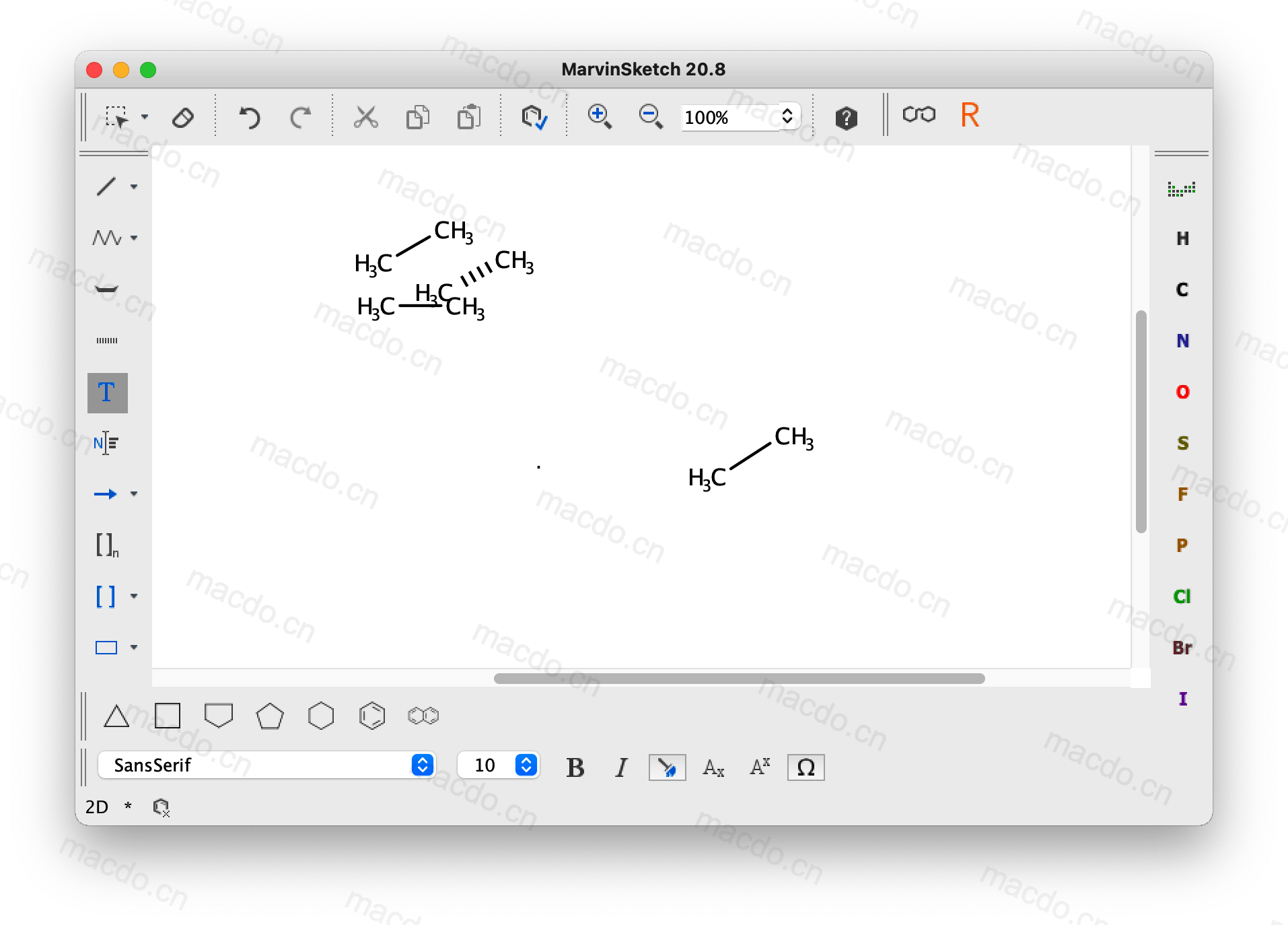Expand the chain tool dropdown arrow
Screen dimensions: 1288x925
click(134, 238)
